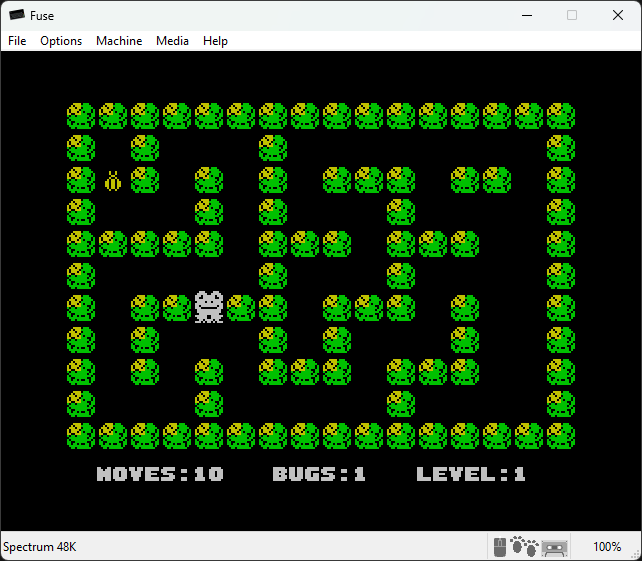Click the yellow bug sprite
The height and width of the screenshot is (561, 642).
(113, 181)
